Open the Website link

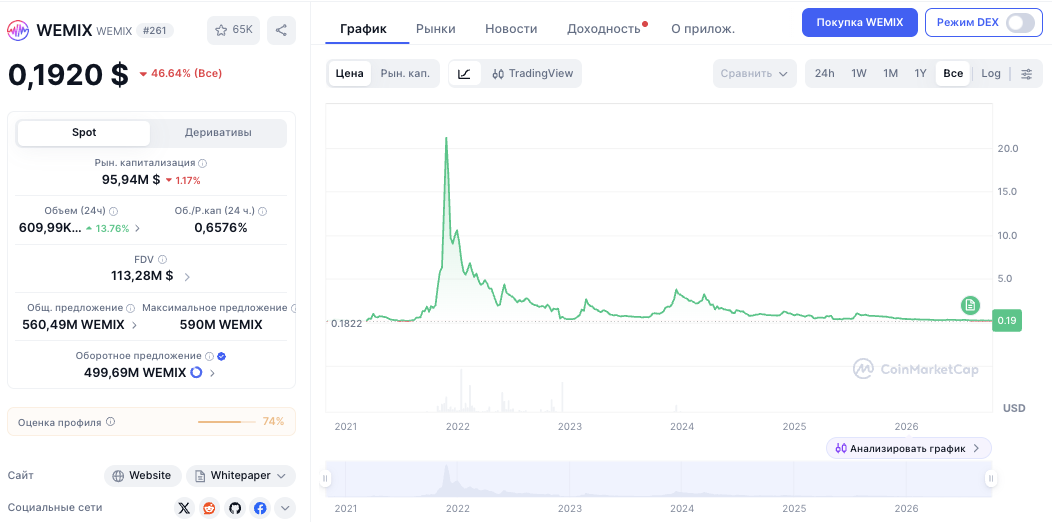tap(142, 476)
